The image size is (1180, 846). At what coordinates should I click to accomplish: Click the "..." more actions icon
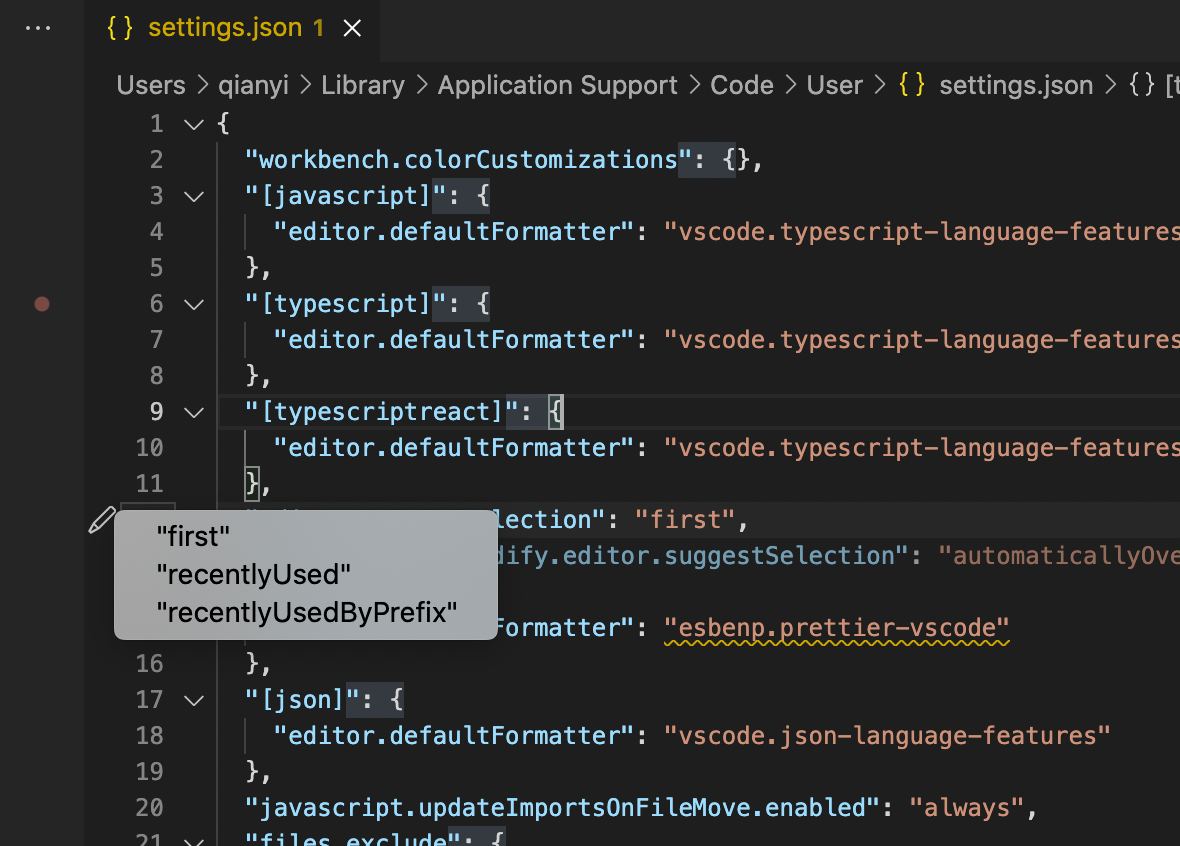tap(38, 27)
